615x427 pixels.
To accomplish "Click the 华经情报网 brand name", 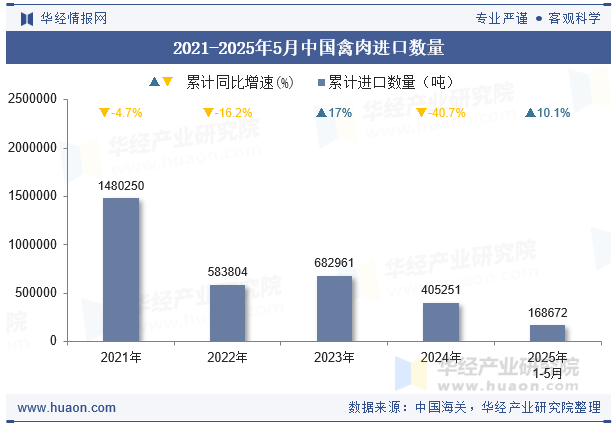I will point(74,18).
